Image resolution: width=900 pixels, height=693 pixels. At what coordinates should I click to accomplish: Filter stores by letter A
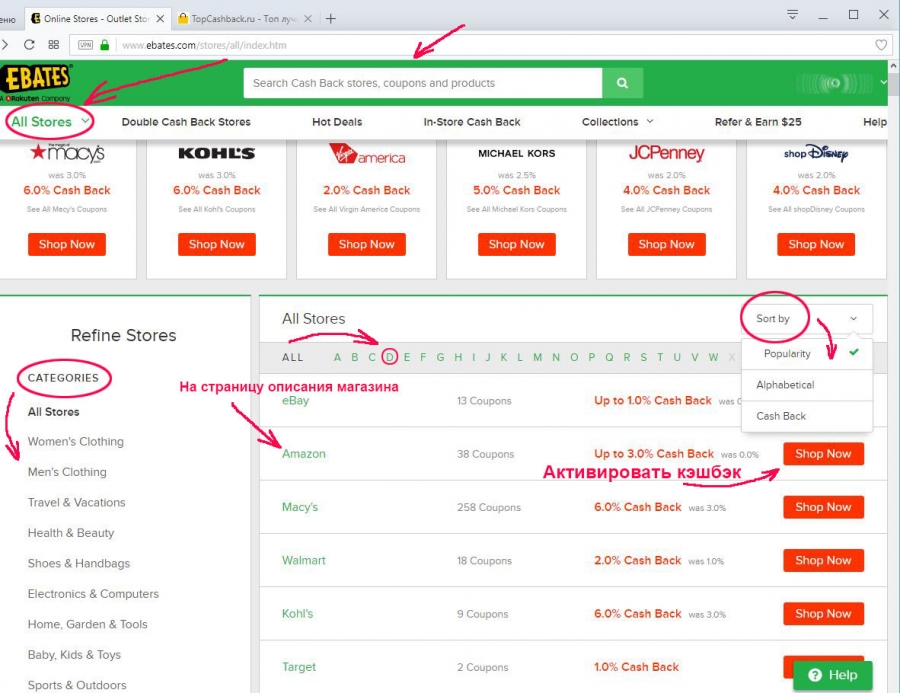click(338, 357)
